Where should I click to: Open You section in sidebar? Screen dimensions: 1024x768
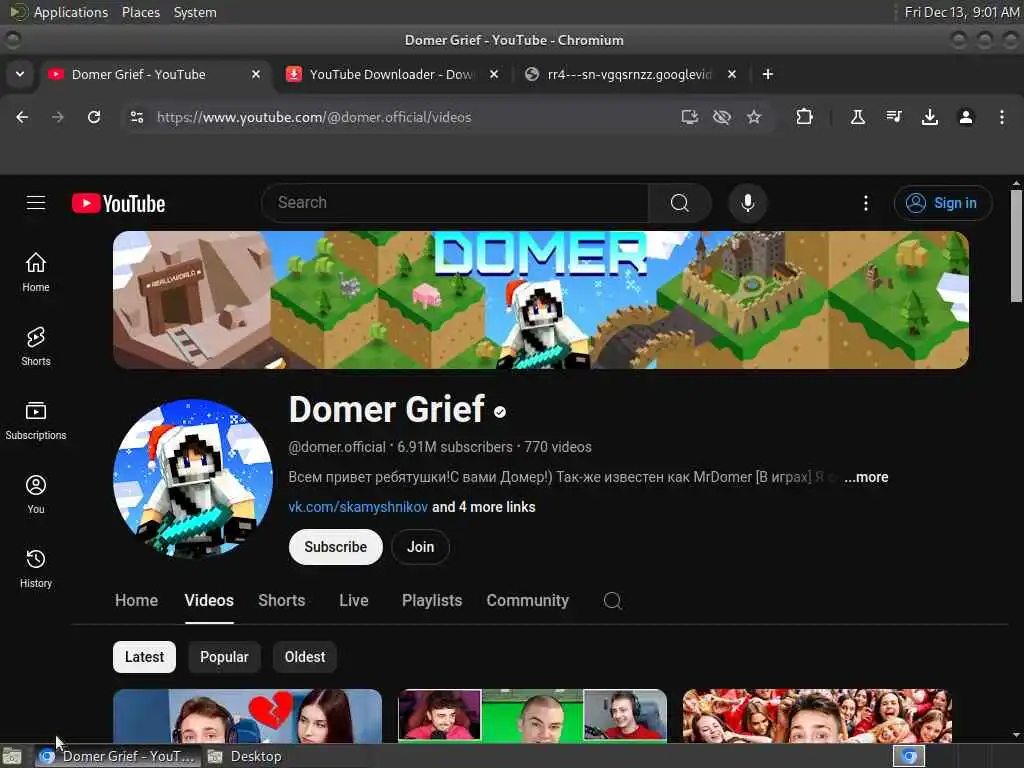(x=36, y=494)
